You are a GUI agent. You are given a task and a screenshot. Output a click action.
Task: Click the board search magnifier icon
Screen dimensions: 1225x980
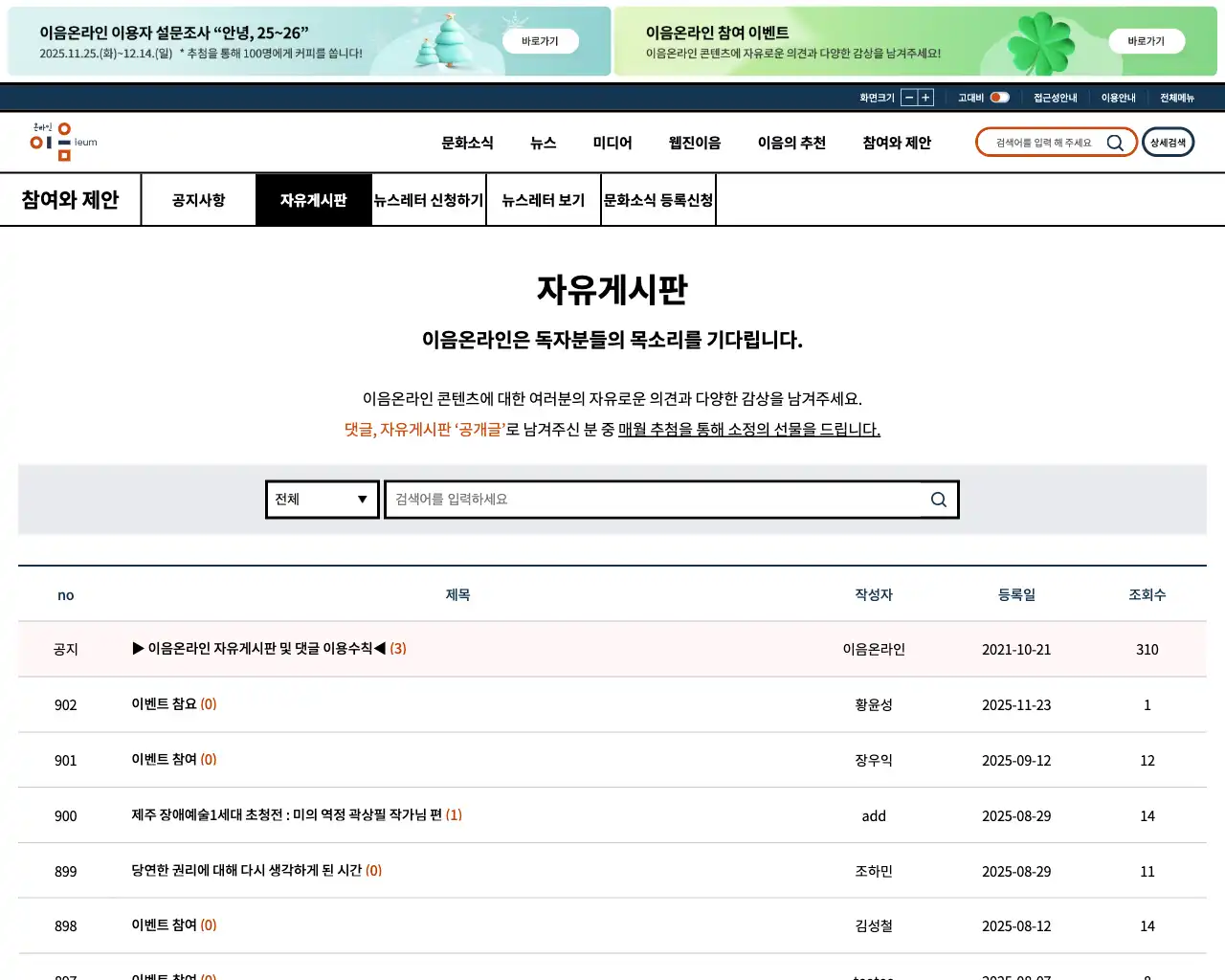point(938,499)
